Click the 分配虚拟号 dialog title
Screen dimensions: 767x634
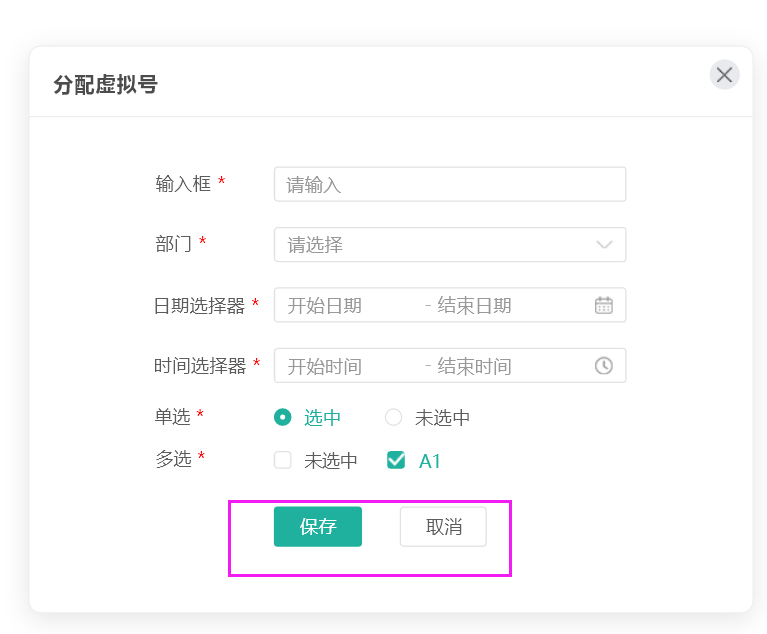[x=106, y=85]
